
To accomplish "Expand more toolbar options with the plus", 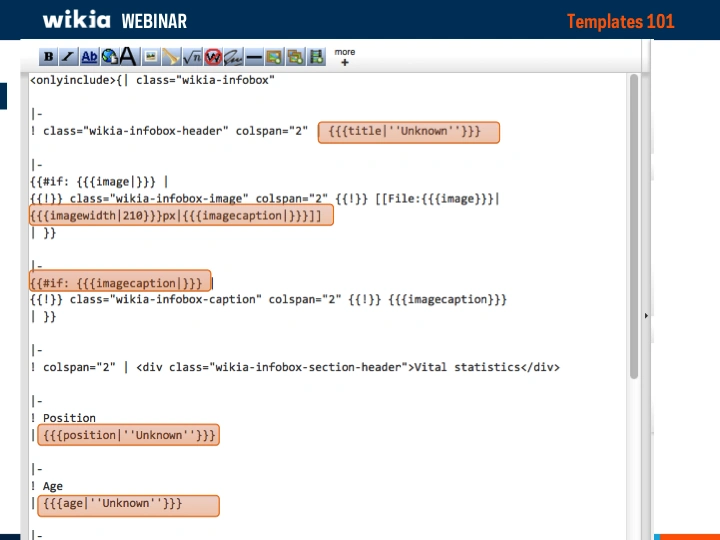I will [345, 62].
